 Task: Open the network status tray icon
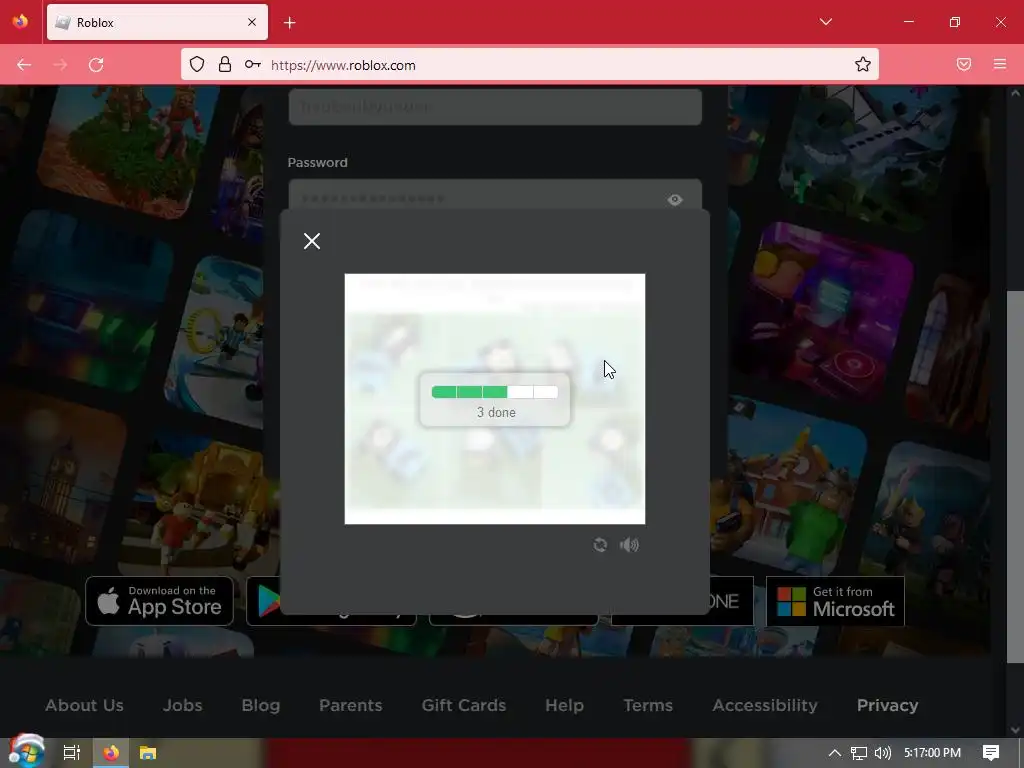pos(859,753)
